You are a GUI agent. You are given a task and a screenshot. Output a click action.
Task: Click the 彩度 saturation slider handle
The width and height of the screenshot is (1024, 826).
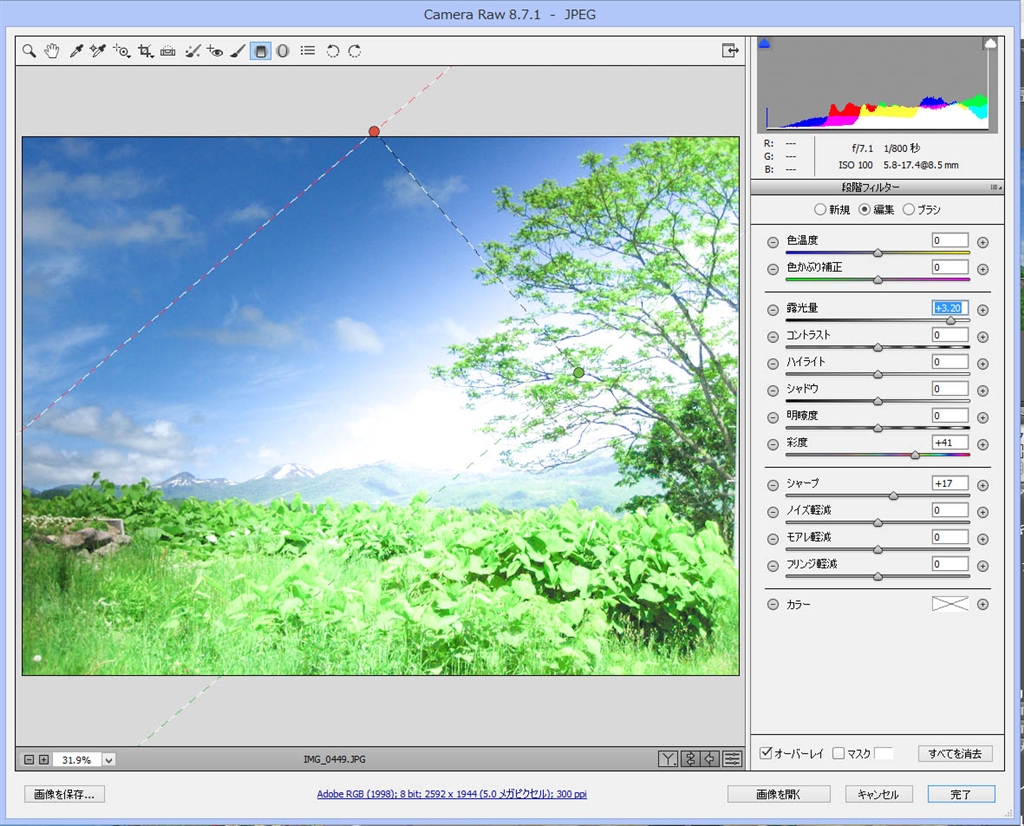pos(915,455)
